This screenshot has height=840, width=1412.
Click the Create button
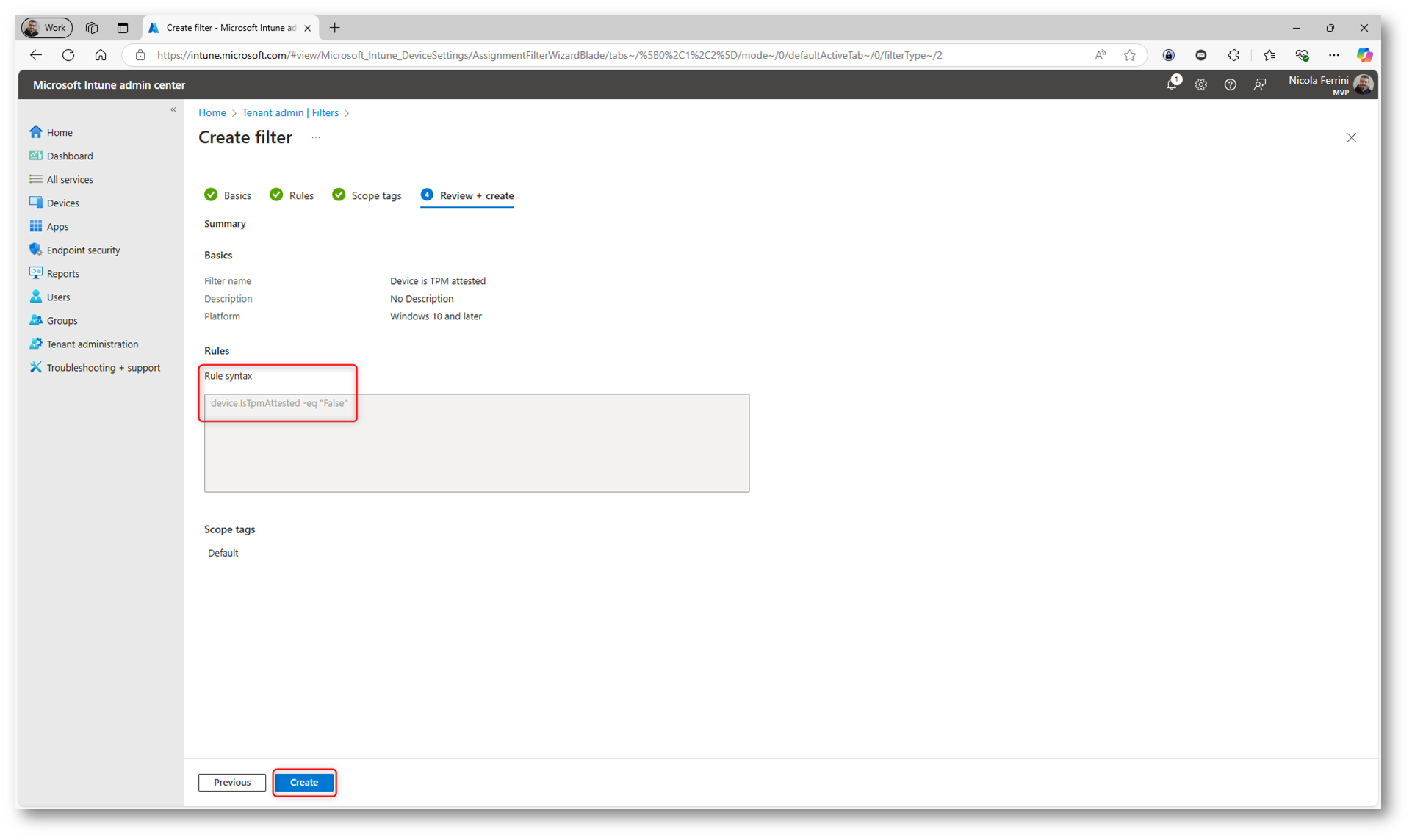tap(304, 782)
